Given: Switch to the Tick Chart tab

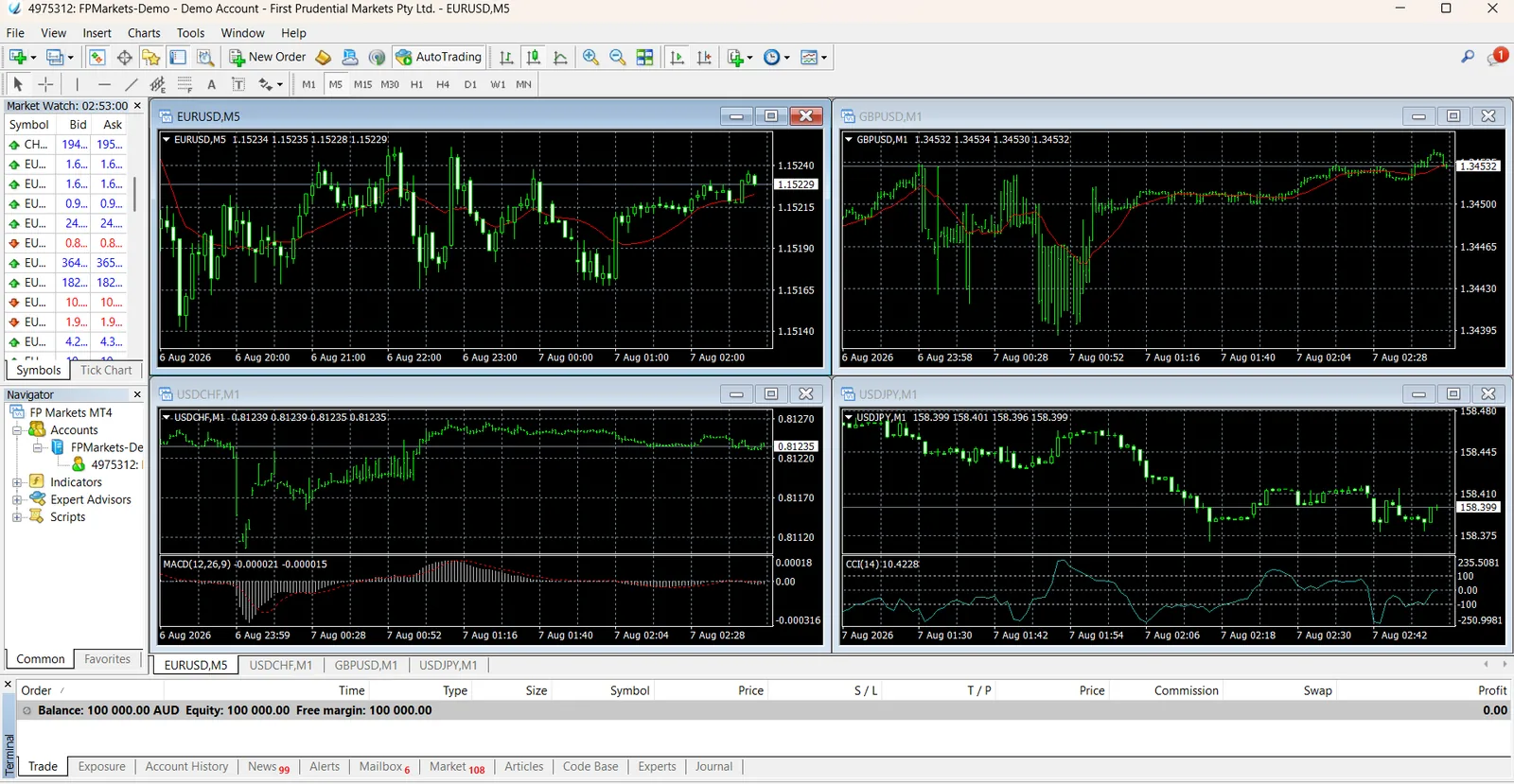Looking at the screenshot, I should point(106,371).
